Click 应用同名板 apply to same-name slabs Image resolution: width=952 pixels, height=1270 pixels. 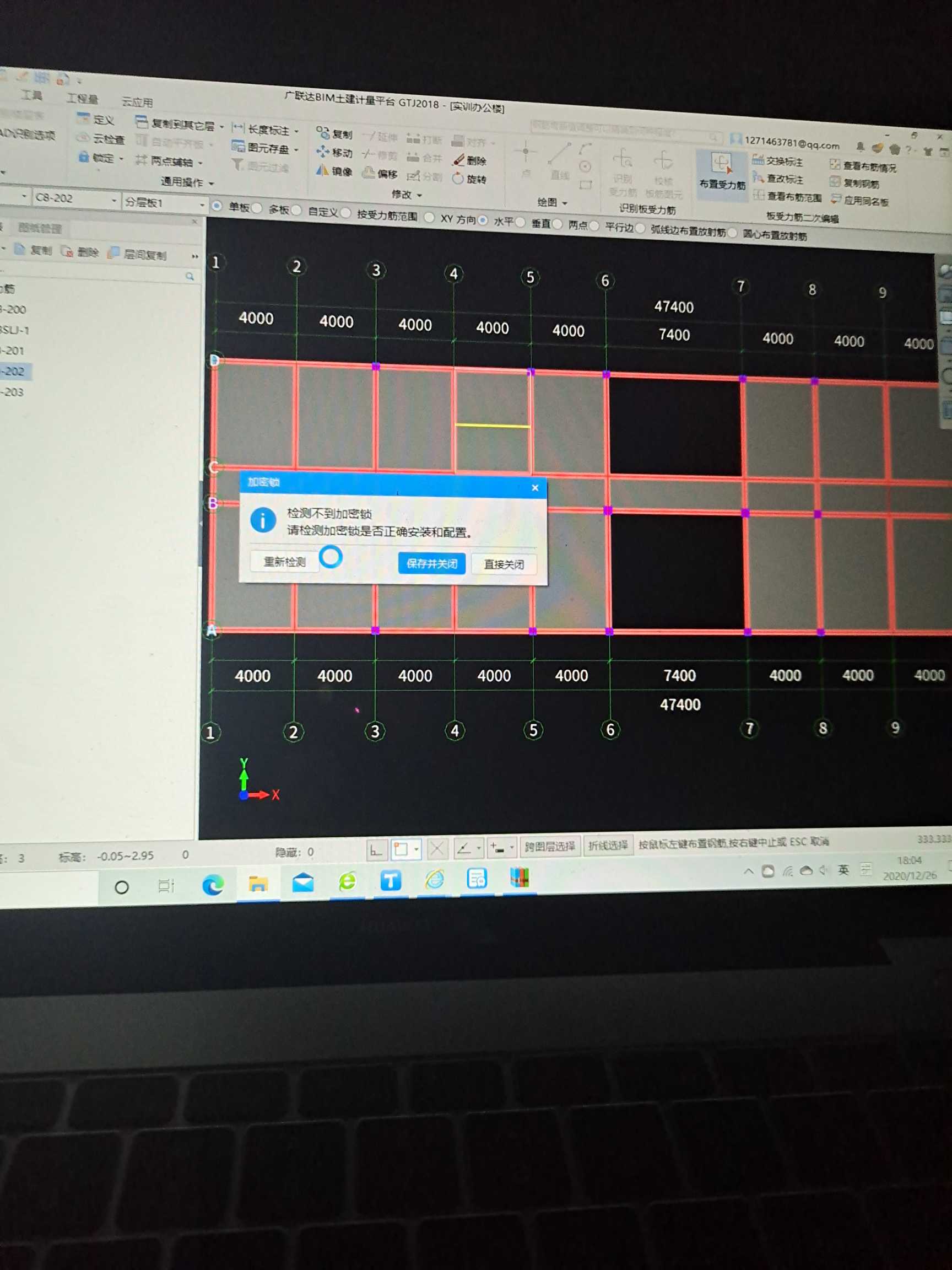859,201
